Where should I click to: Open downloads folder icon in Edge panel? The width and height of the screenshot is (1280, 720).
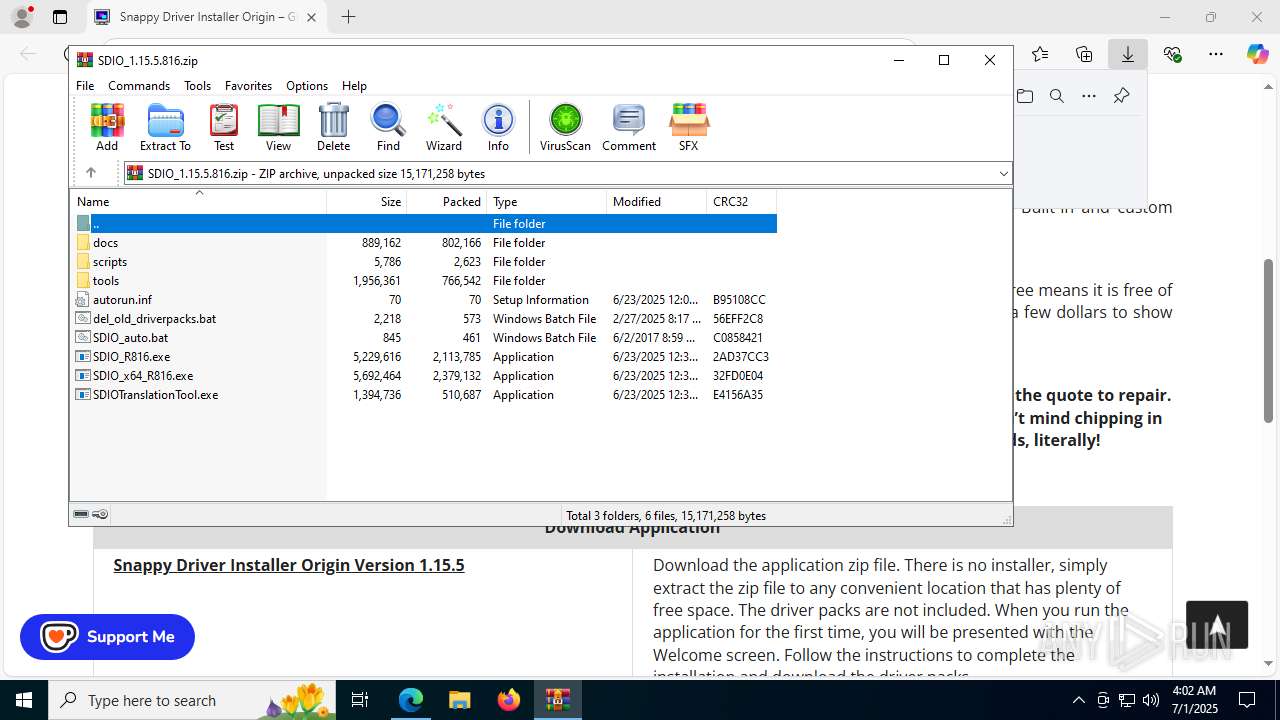coord(1025,96)
